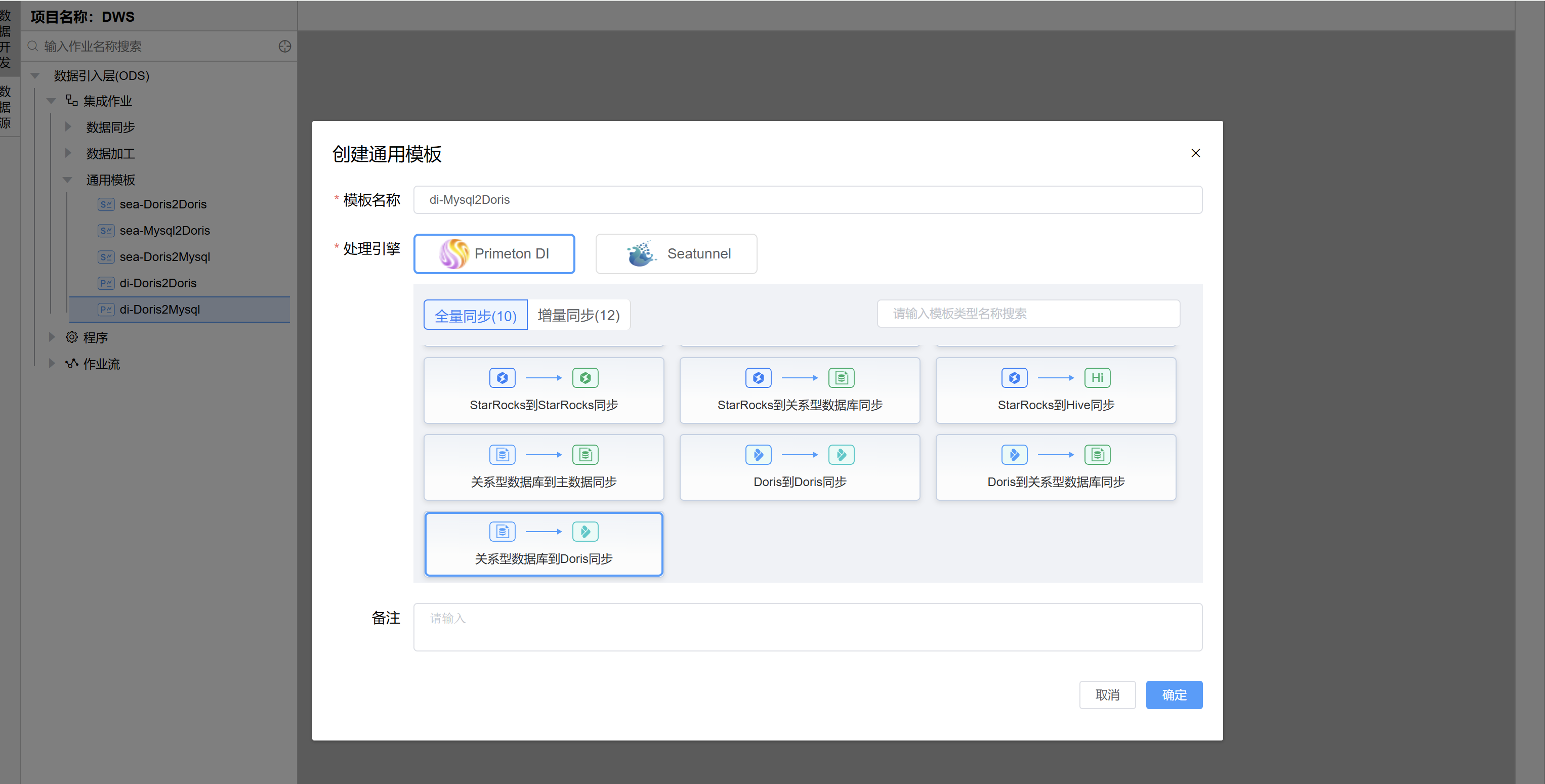Image resolution: width=1545 pixels, height=784 pixels.
Task: Click the 取消 cancel button
Action: [1107, 694]
